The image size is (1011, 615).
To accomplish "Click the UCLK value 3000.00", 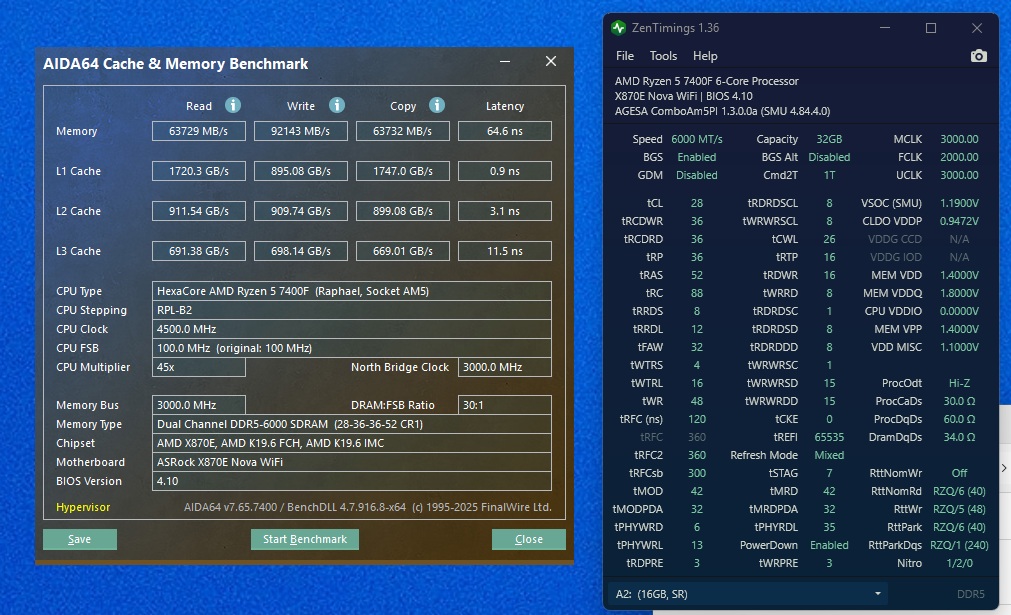I will pos(959,175).
